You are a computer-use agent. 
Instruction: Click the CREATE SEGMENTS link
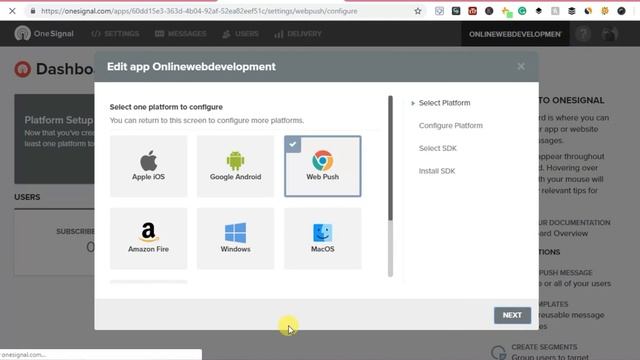544,347
